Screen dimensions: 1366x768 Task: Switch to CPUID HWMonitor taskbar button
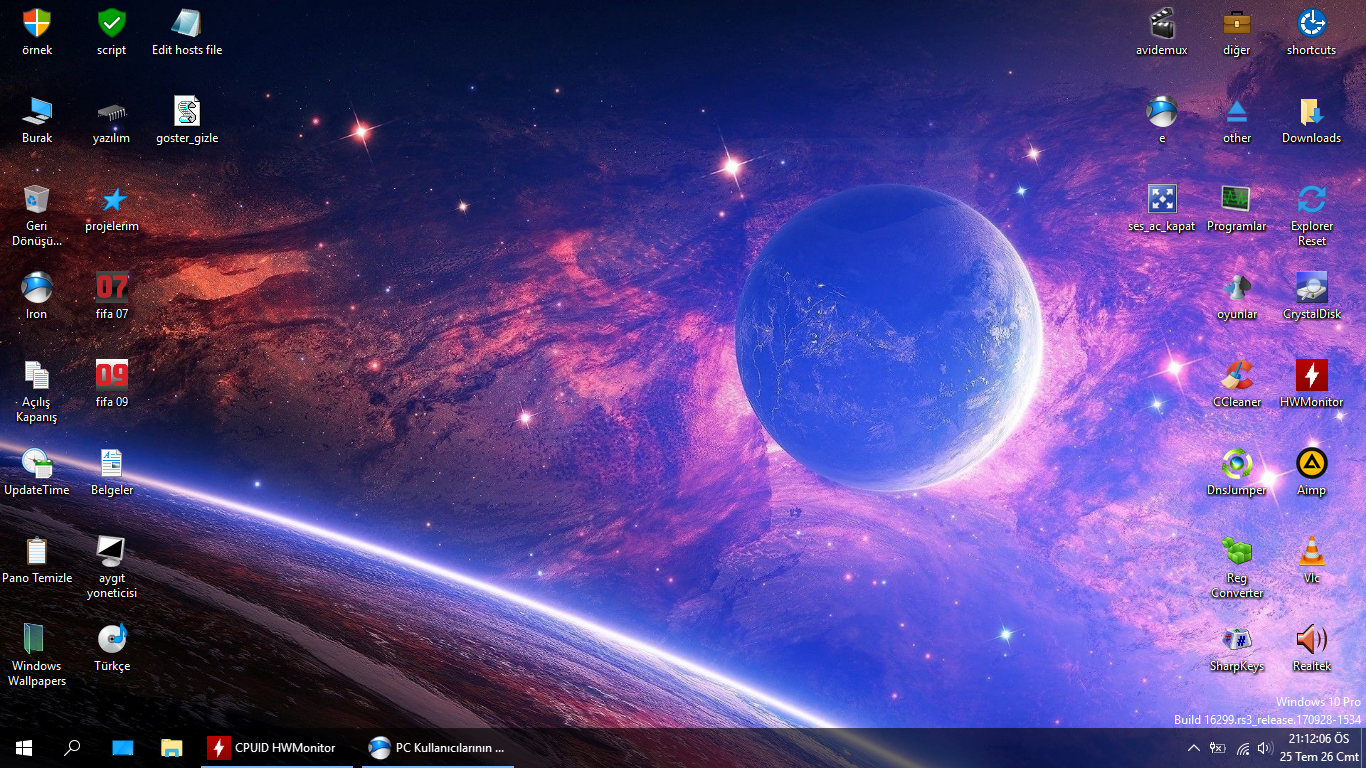[x=277, y=748]
